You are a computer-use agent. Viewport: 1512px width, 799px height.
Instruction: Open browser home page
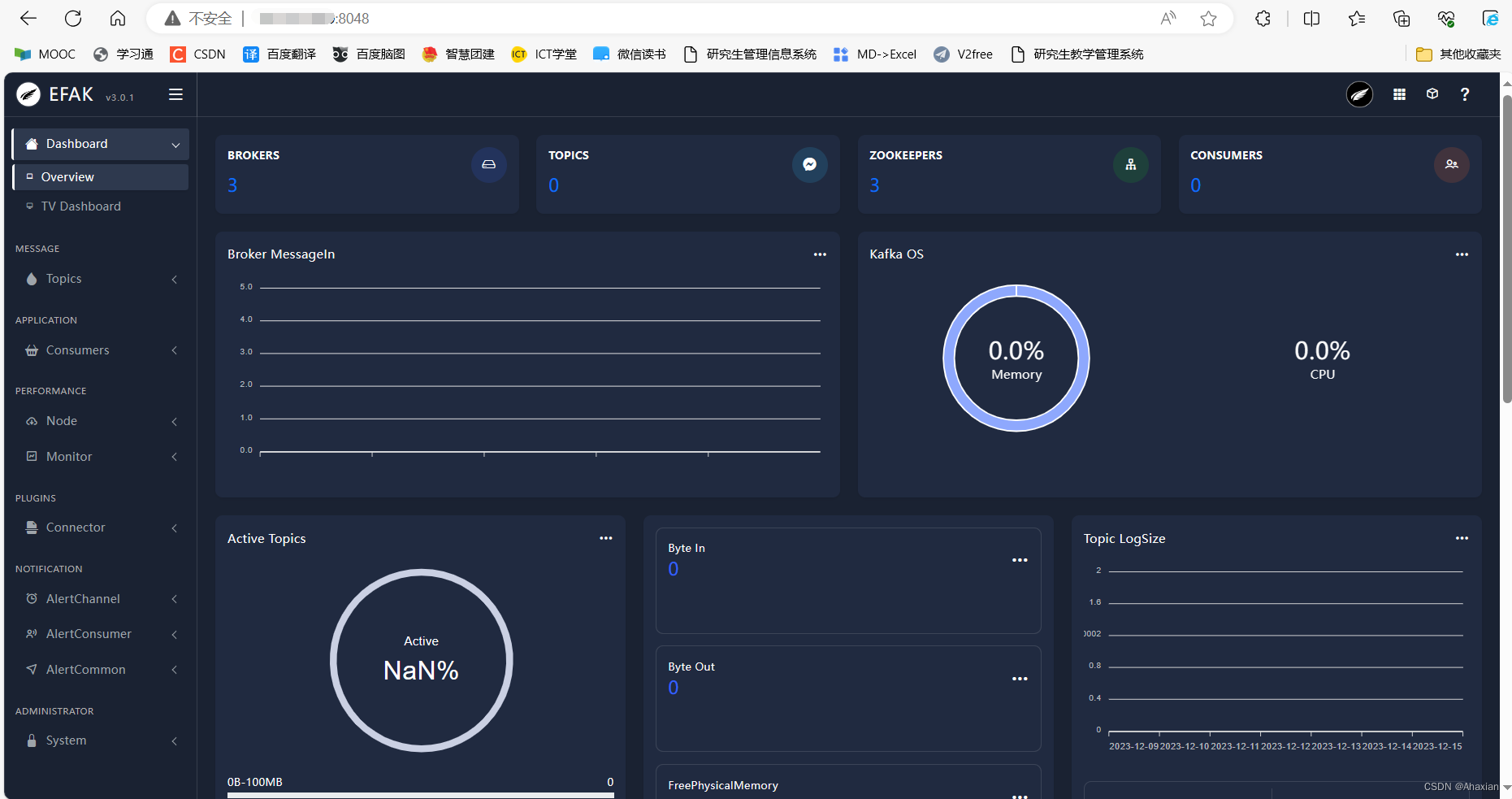[x=118, y=18]
